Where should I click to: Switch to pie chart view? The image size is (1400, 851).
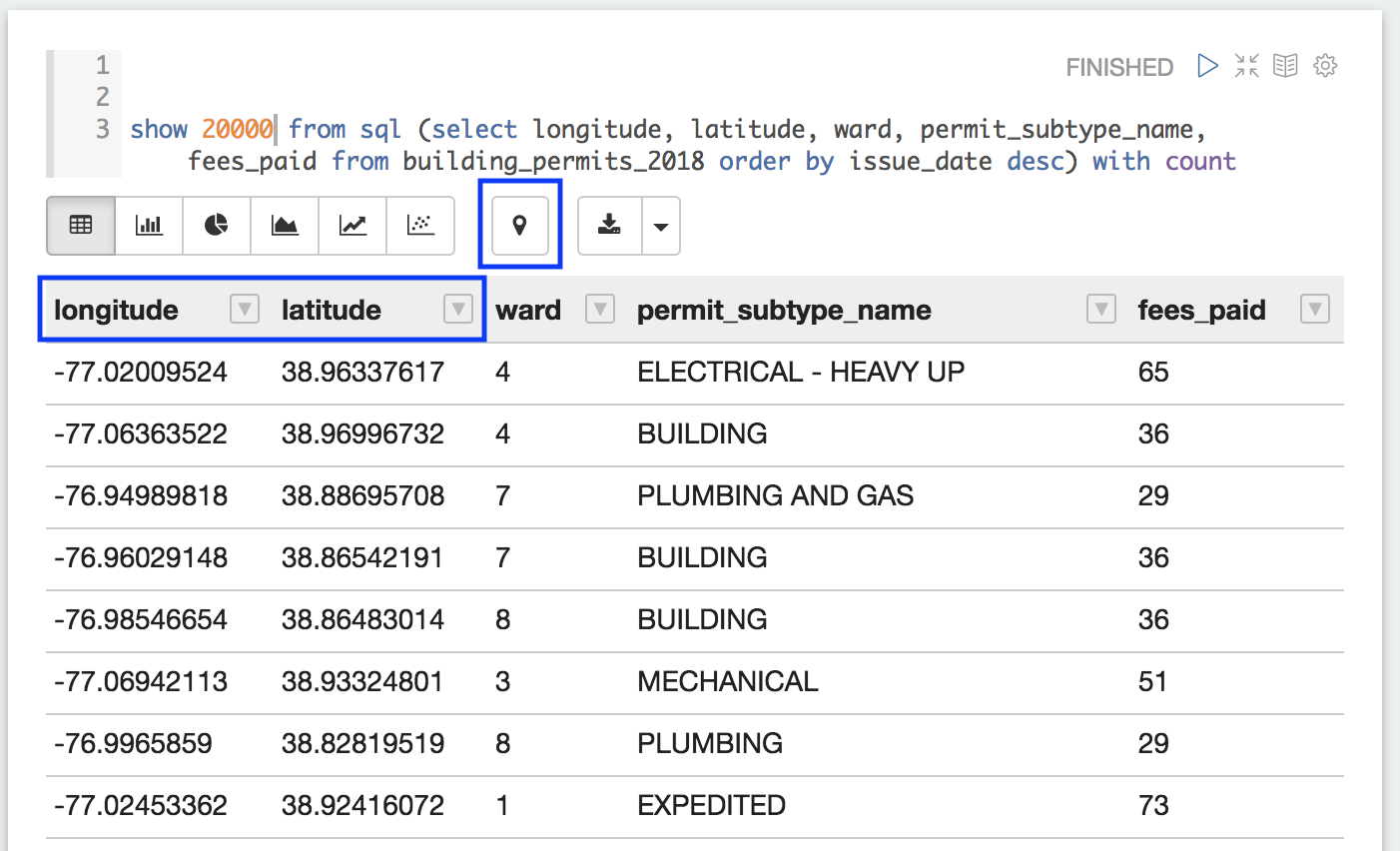pyautogui.click(x=217, y=225)
